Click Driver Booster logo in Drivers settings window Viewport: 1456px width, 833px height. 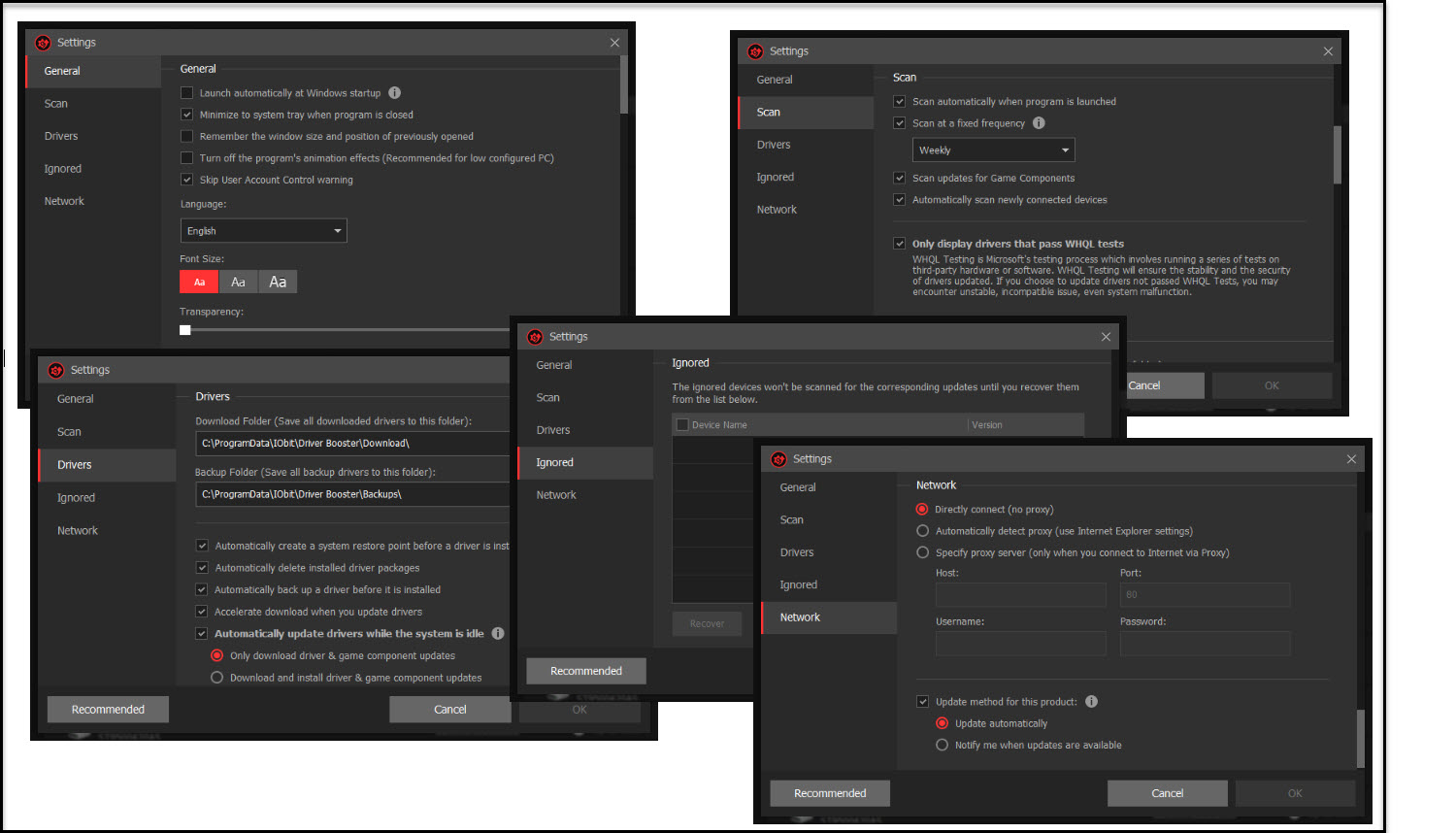tap(56, 370)
